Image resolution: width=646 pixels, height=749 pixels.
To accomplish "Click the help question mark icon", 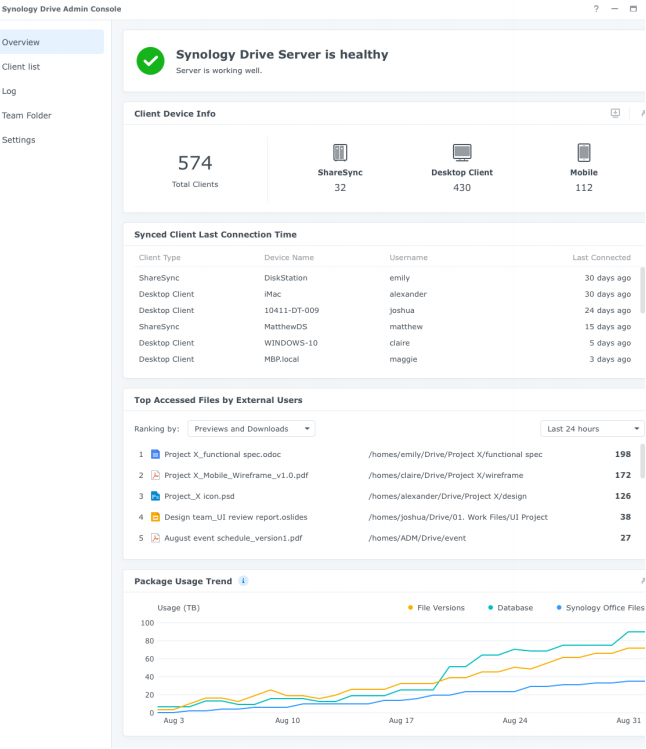I will tap(596, 9).
